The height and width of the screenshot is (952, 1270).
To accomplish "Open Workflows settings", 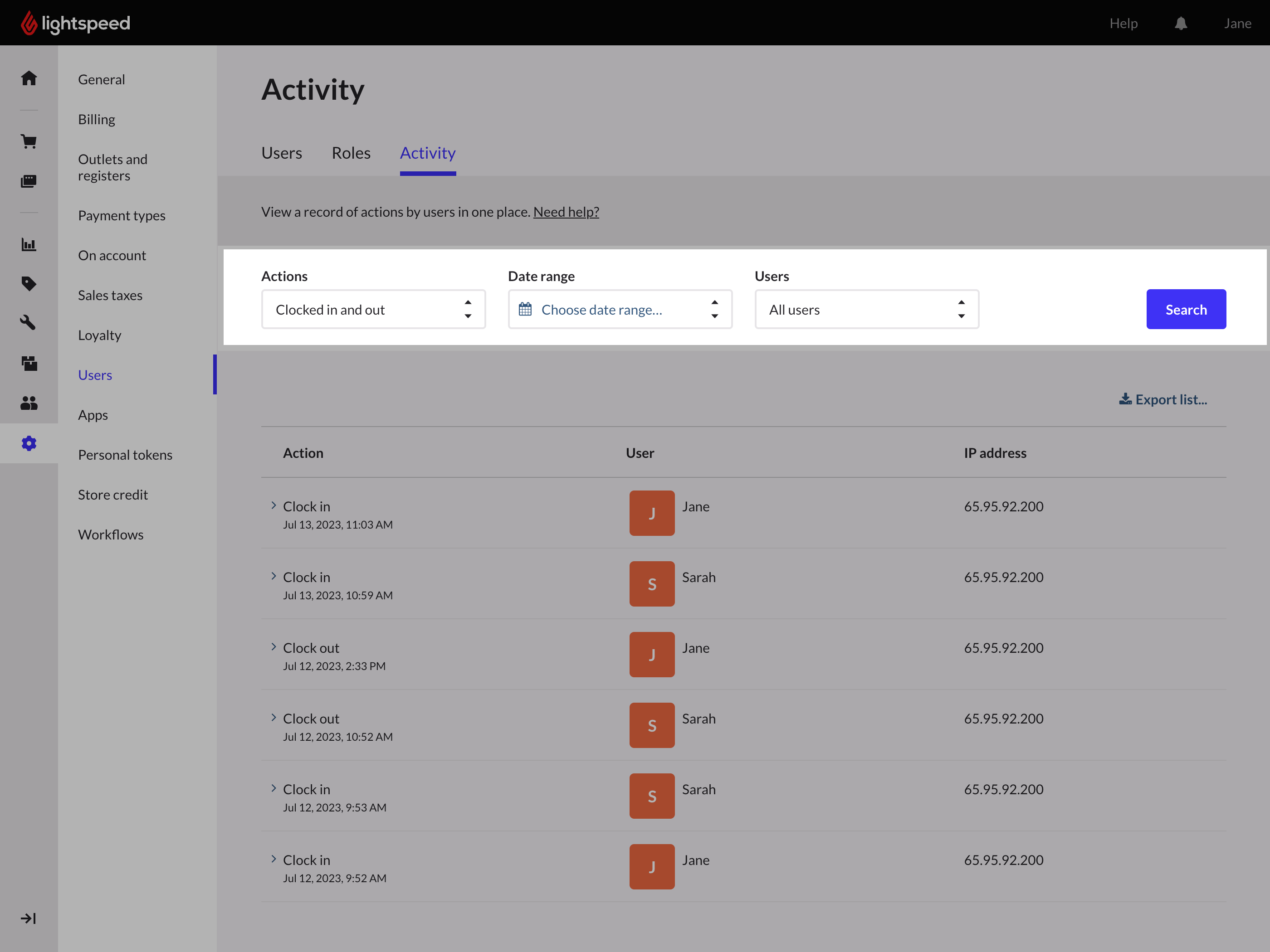I will click(110, 534).
